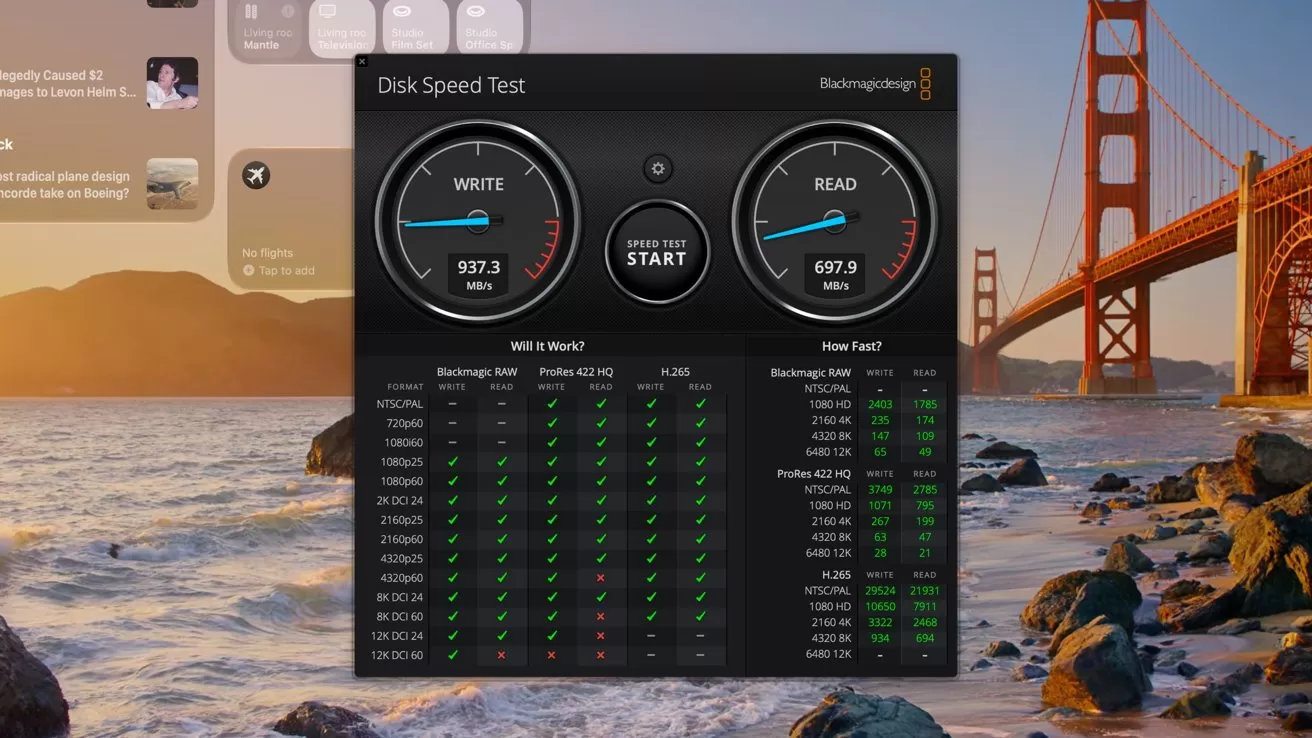
Task: Close the Disk Speed Test window
Action: pyautogui.click(x=362, y=62)
